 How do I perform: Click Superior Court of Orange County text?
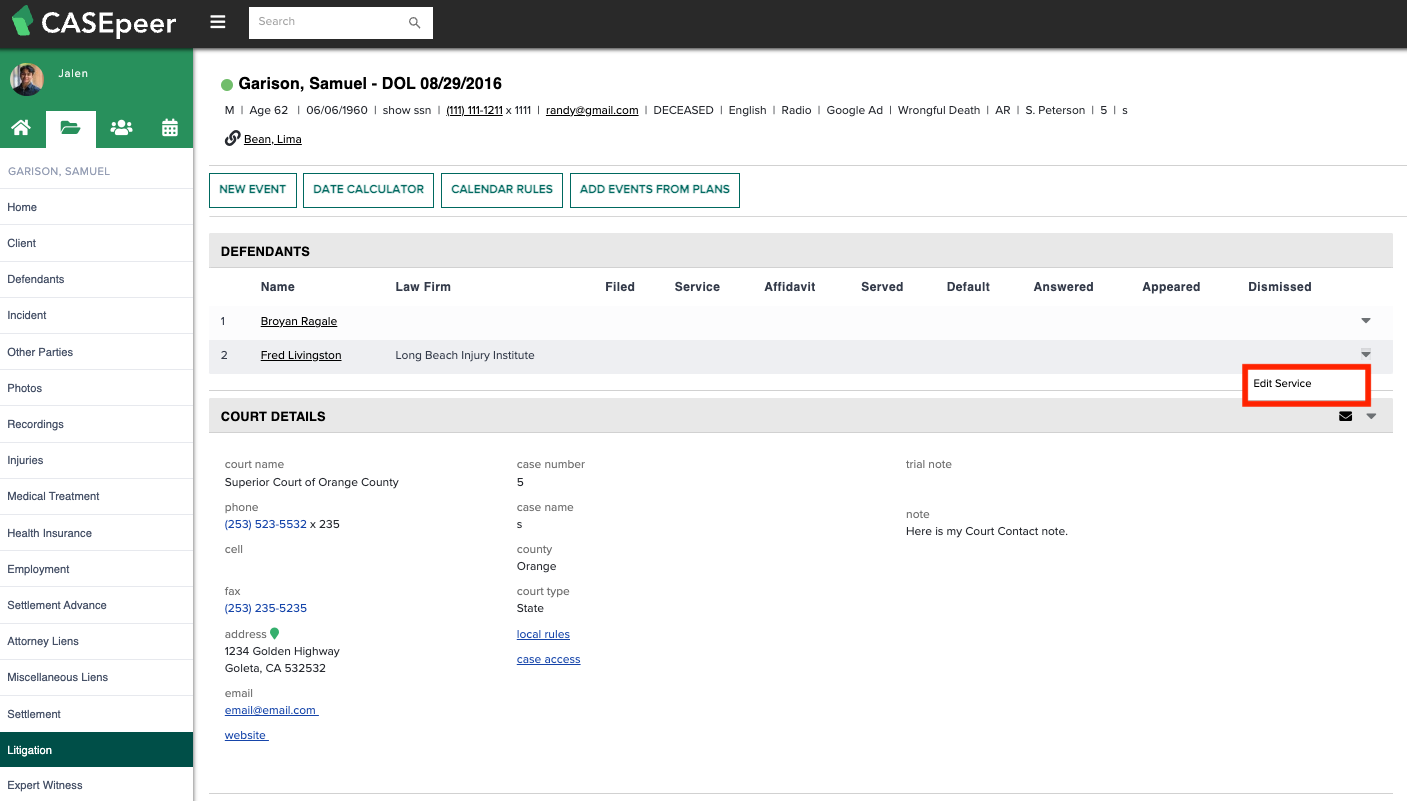[312, 482]
